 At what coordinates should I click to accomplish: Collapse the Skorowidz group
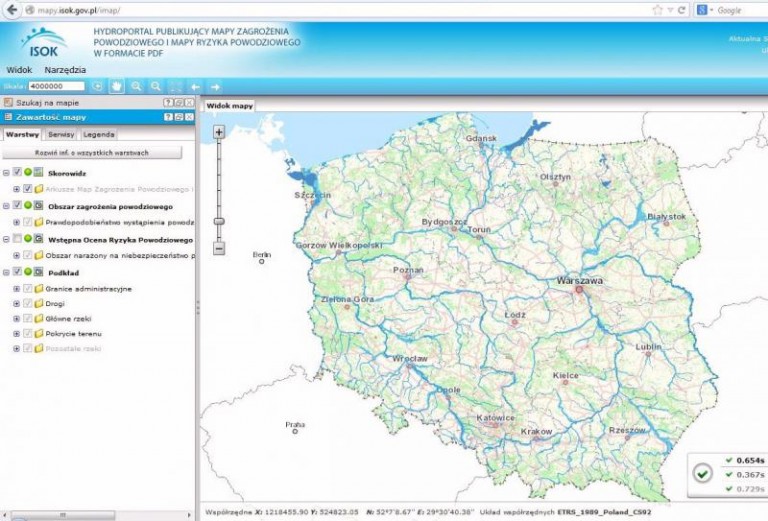click(x=6, y=173)
